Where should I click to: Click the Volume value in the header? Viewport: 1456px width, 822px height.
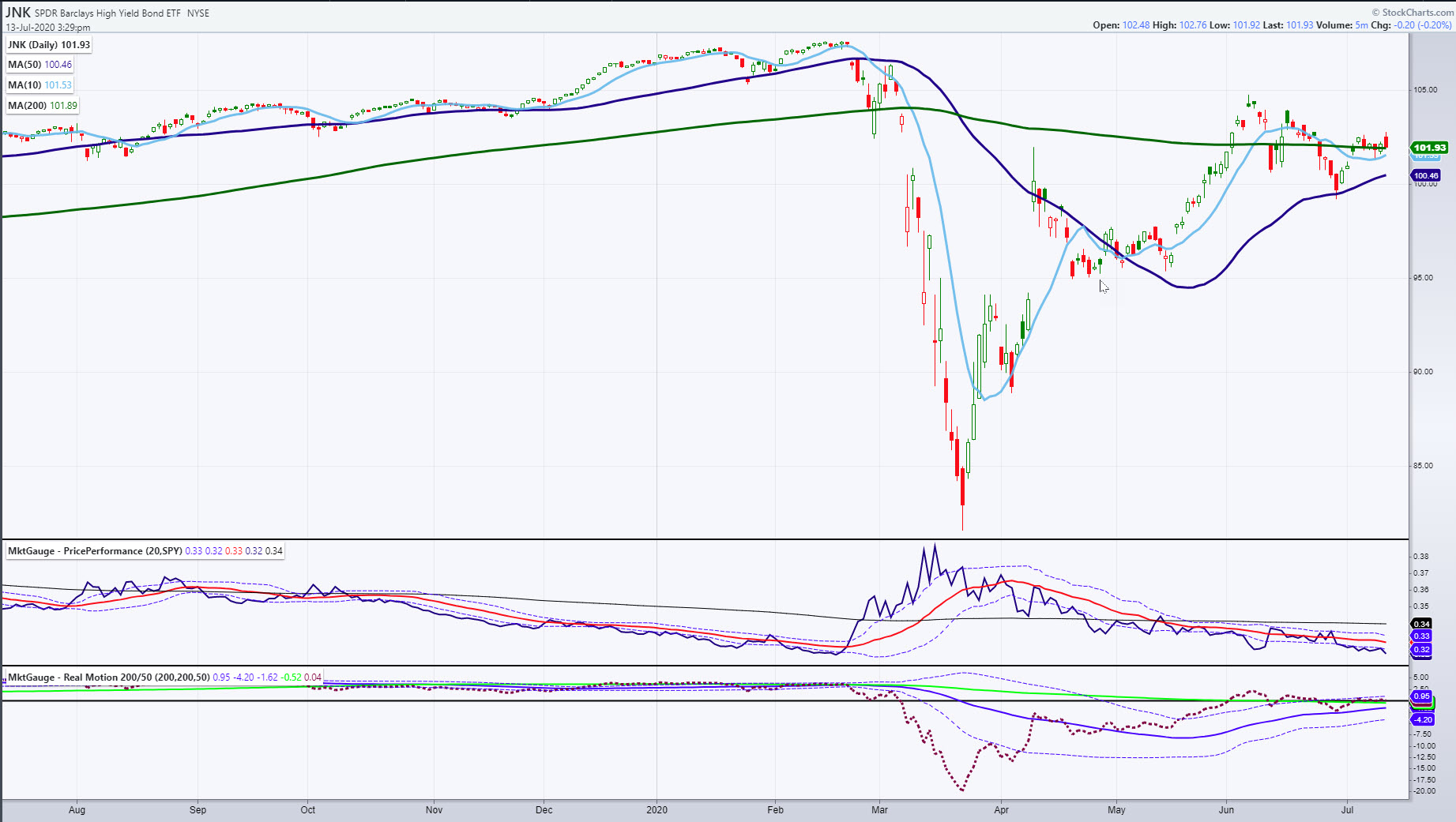click(1342, 25)
